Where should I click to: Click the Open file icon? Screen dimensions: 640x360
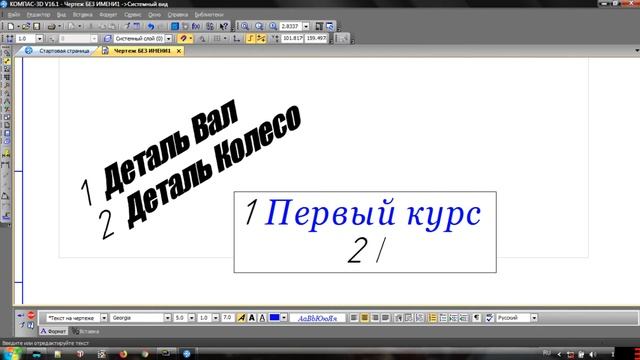pyautogui.click(x=26, y=27)
